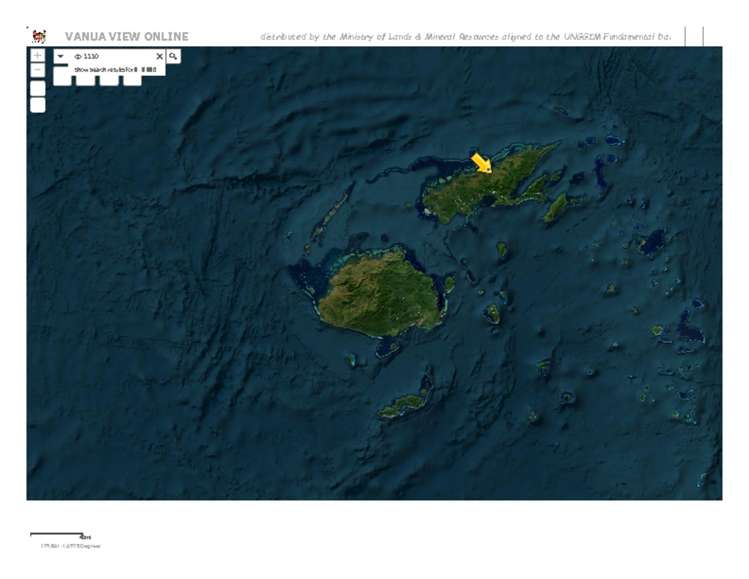Image resolution: width=749 pixels, height=579 pixels.
Task: Click the second widget button under the search bar
Action: 85,79
